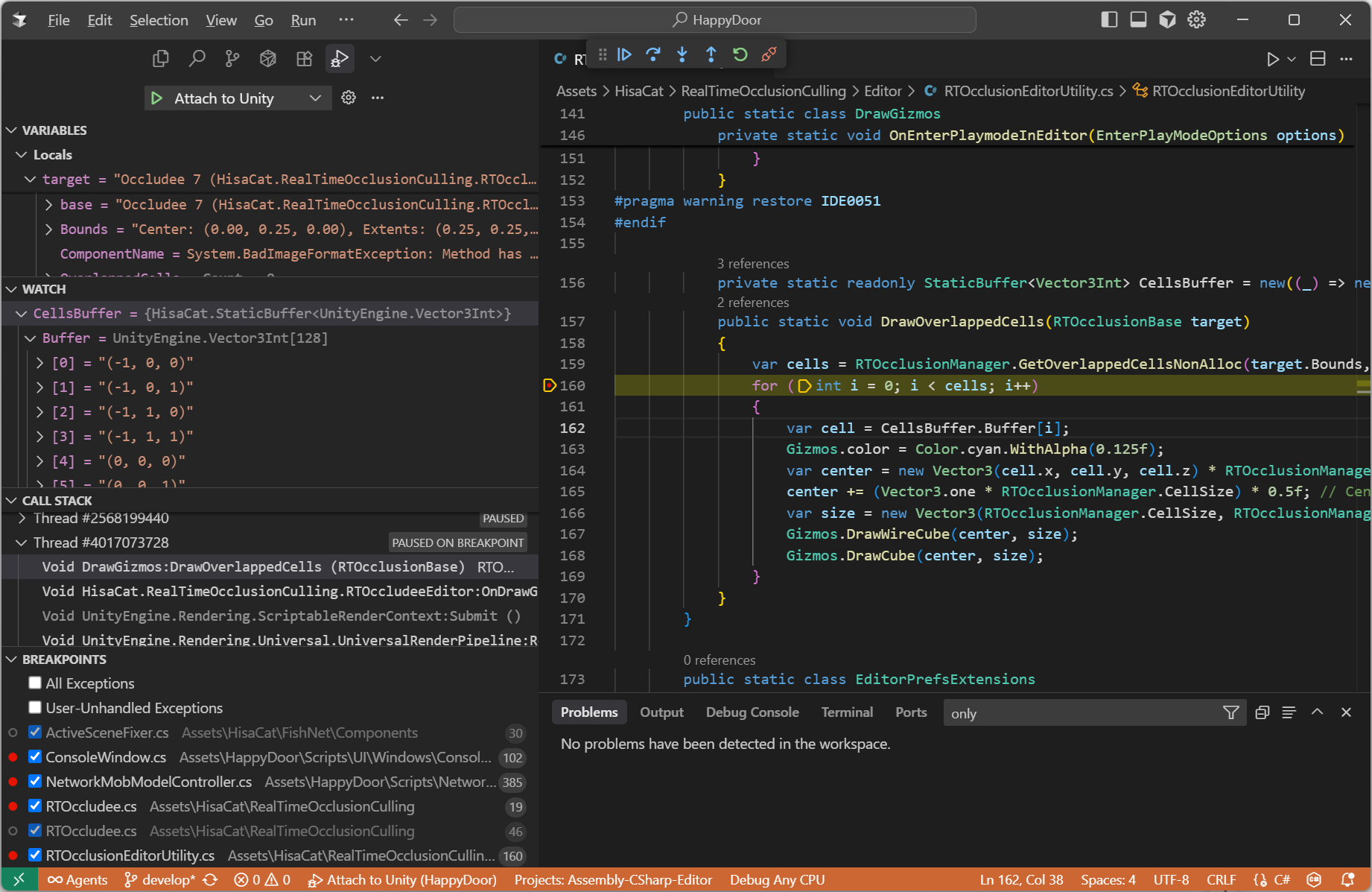Open the File menu
The width and height of the screenshot is (1372, 892).
pyautogui.click(x=59, y=20)
